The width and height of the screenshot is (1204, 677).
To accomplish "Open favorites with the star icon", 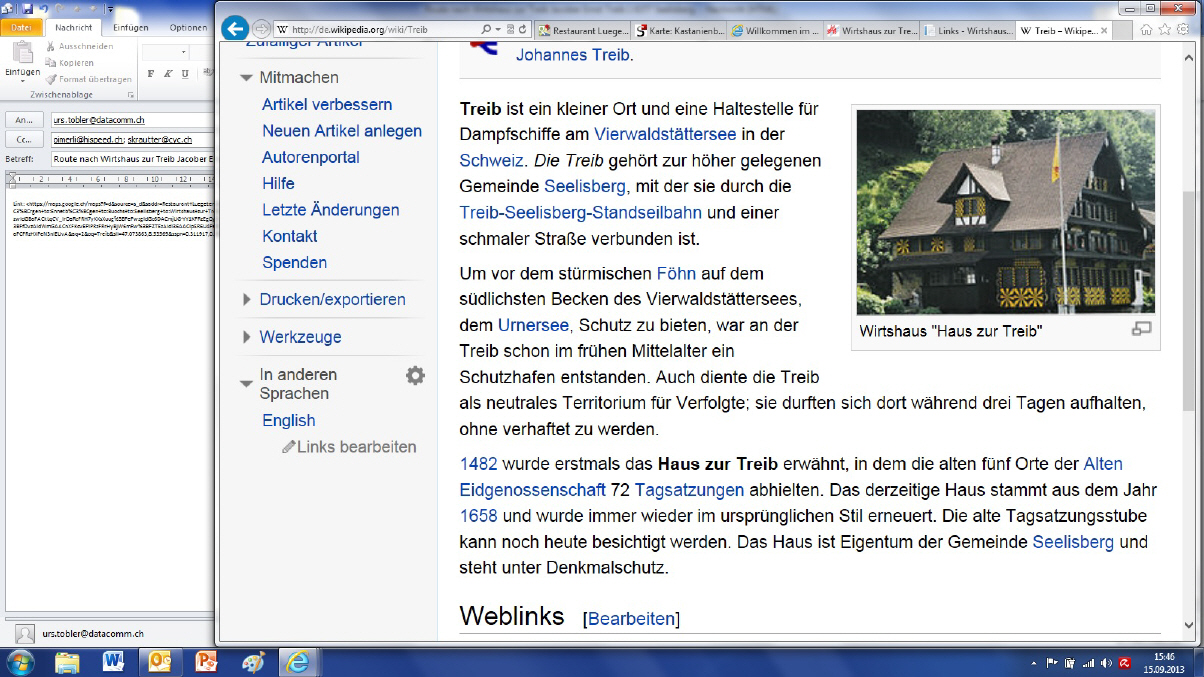I will coord(1166,30).
